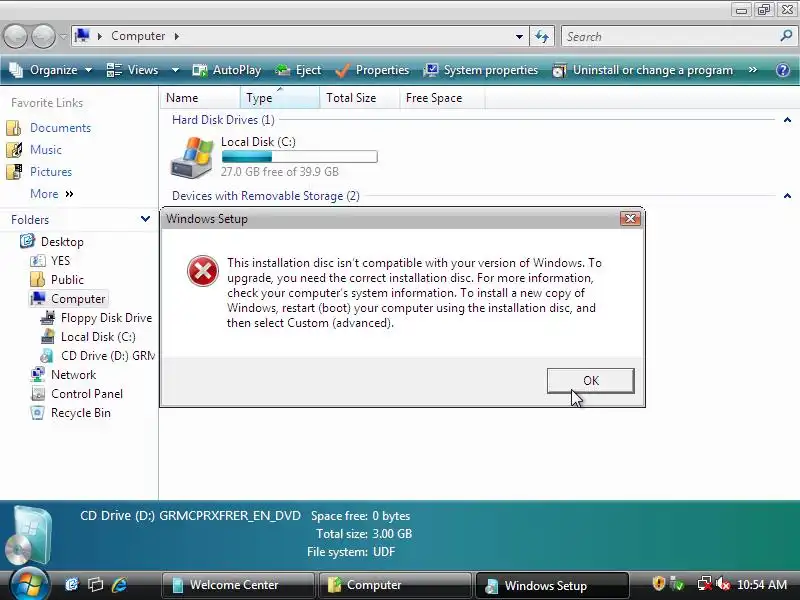Click Computer in the address bar
This screenshot has width=800, height=600.
[138, 36]
